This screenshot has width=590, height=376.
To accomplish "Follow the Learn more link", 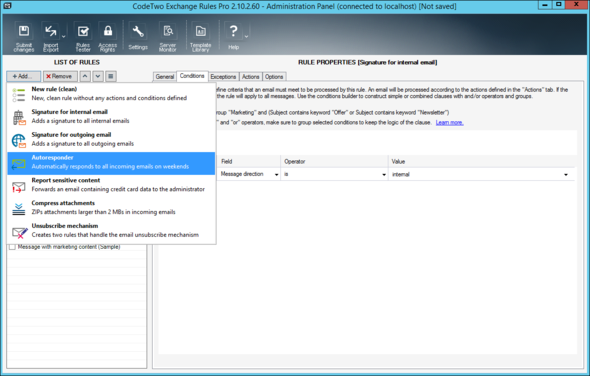I will pyautogui.click(x=449, y=123).
